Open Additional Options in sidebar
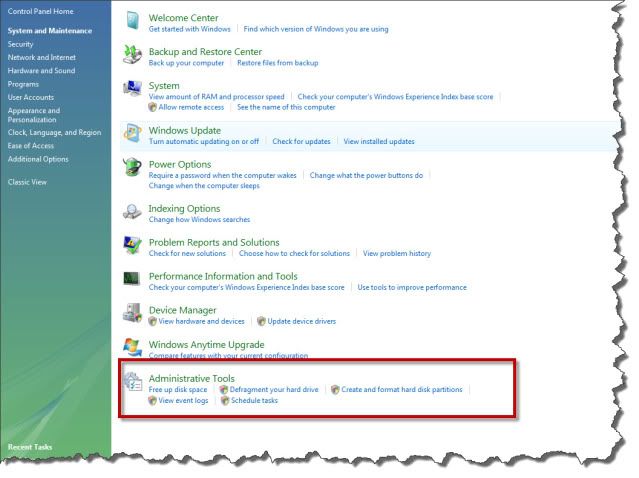This screenshot has width=639, height=478. pyautogui.click(x=38, y=159)
